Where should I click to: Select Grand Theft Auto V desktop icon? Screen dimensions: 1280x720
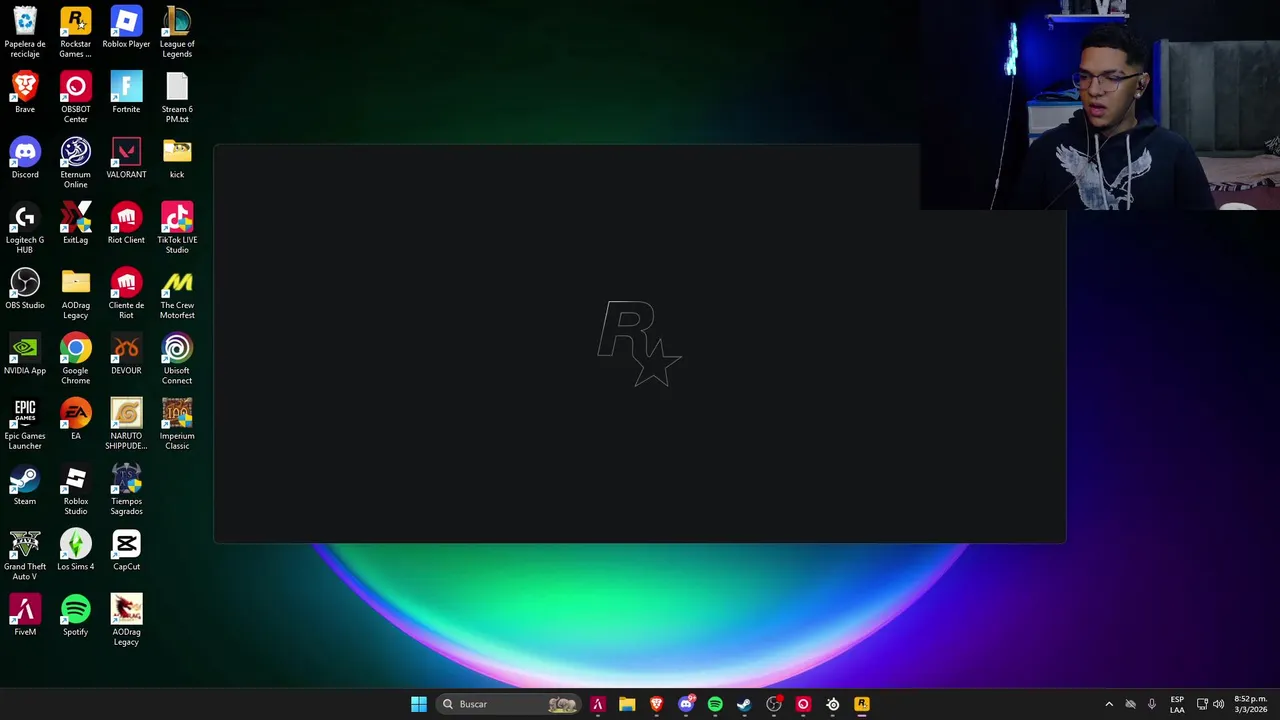click(x=25, y=555)
